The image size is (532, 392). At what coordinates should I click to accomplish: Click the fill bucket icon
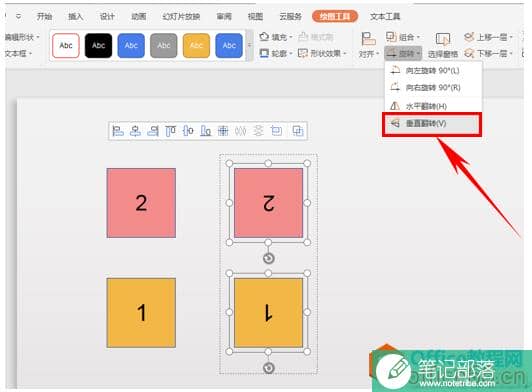[x=264, y=37]
